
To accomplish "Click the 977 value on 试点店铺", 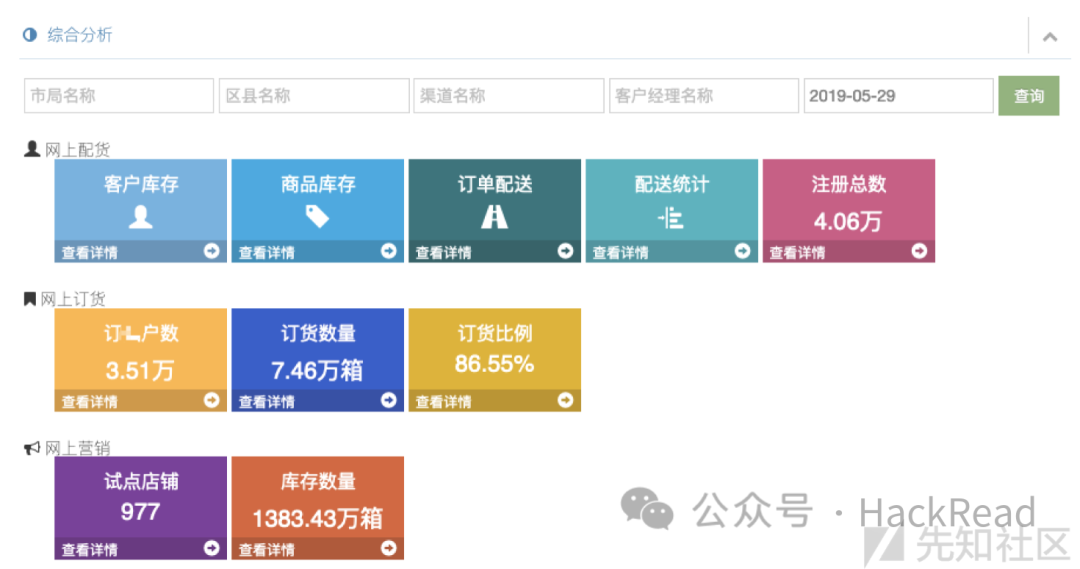I will point(141,512).
